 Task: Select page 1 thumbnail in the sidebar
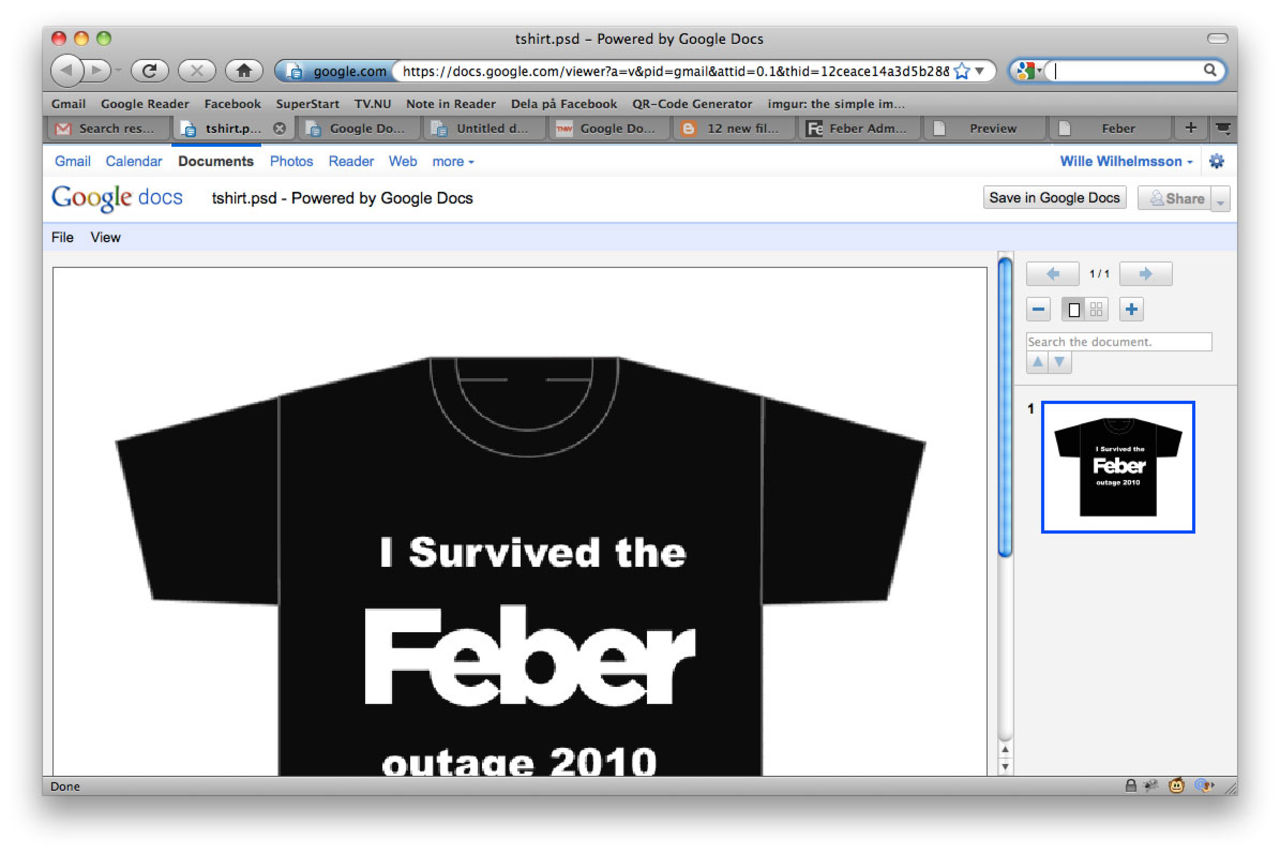pyautogui.click(x=1117, y=466)
